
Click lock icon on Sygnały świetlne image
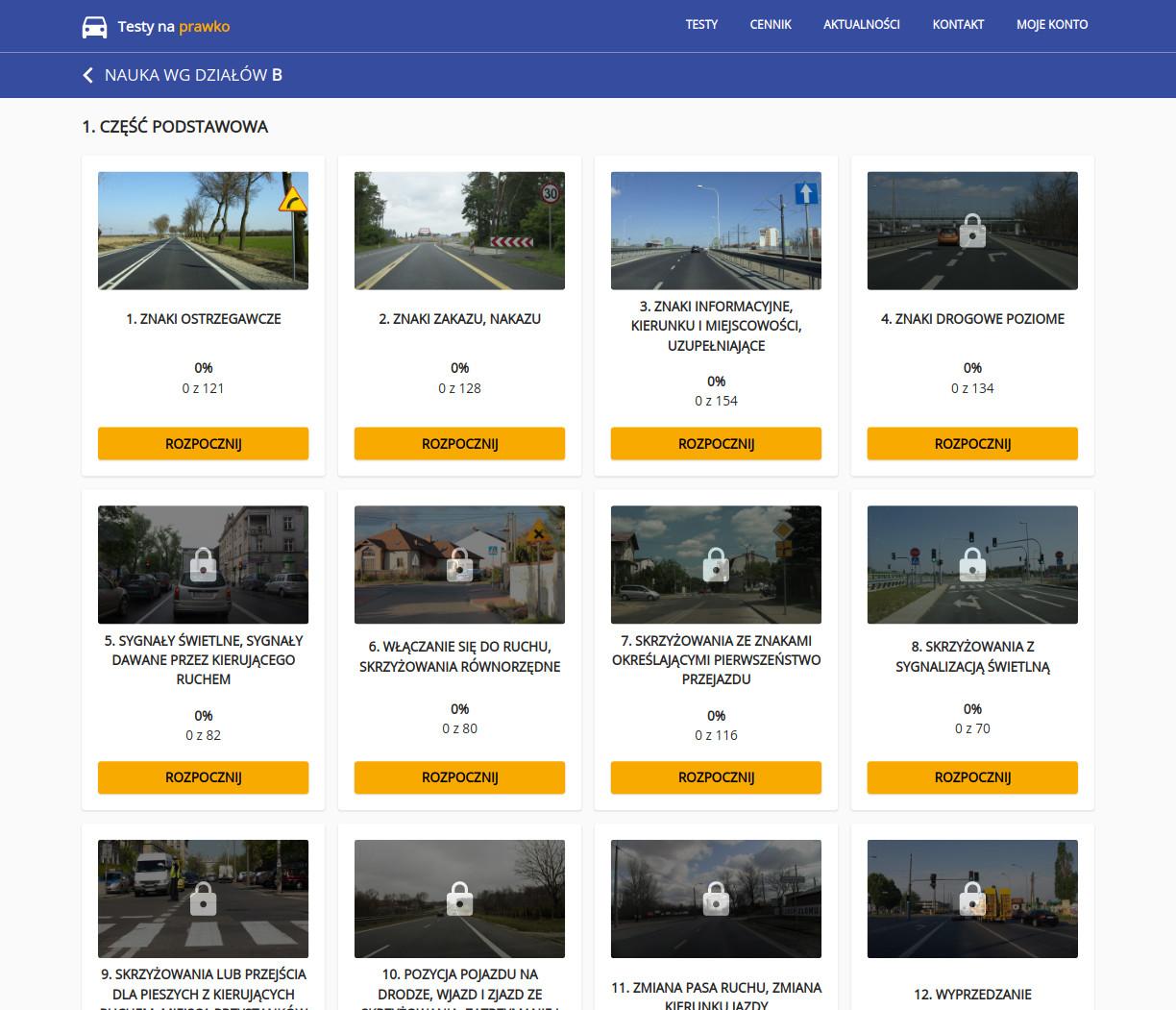click(203, 564)
